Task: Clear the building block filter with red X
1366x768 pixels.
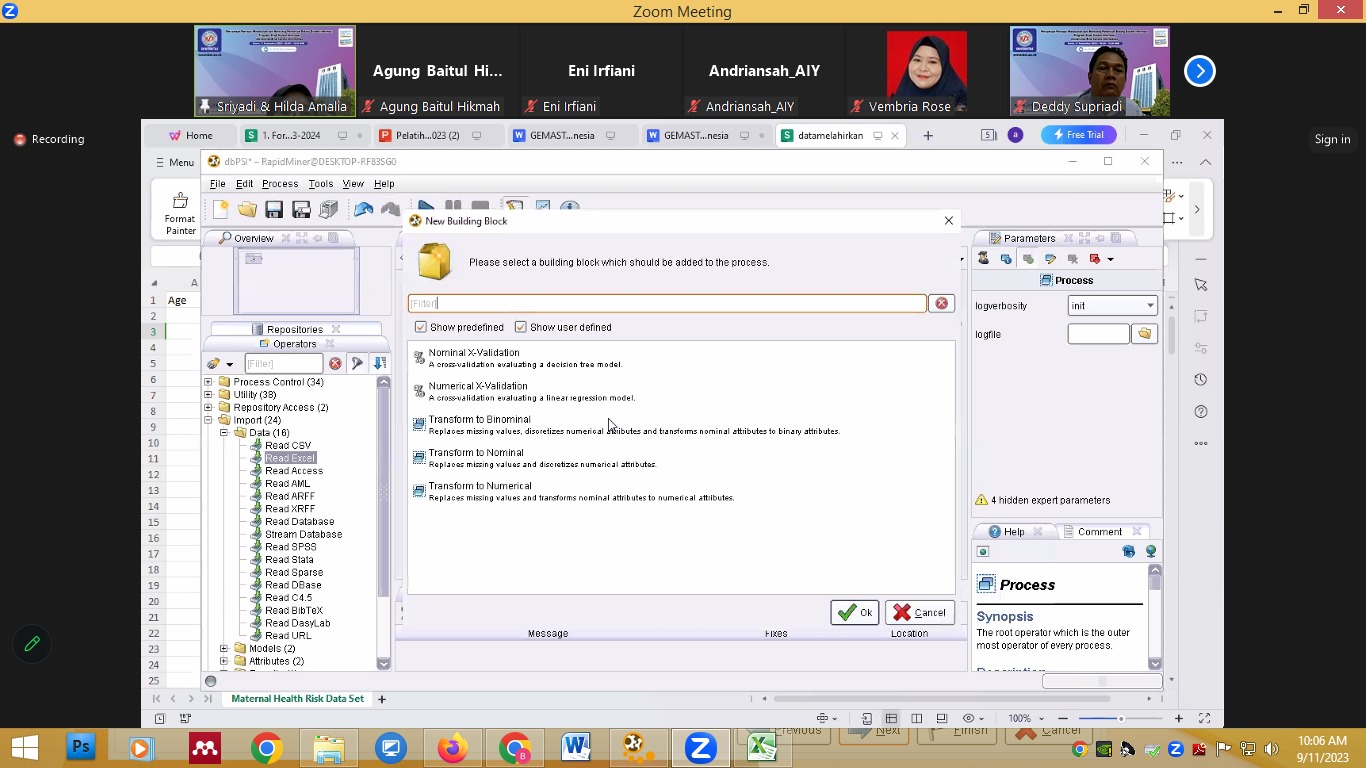Action: click(941, 303)
